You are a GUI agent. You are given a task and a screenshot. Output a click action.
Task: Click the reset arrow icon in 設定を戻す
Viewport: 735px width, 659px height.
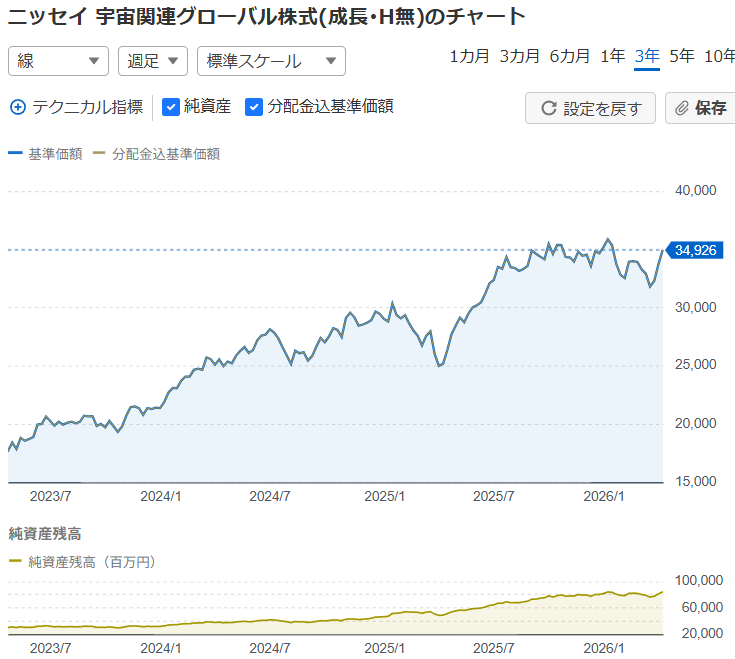(x=548, y=109)
